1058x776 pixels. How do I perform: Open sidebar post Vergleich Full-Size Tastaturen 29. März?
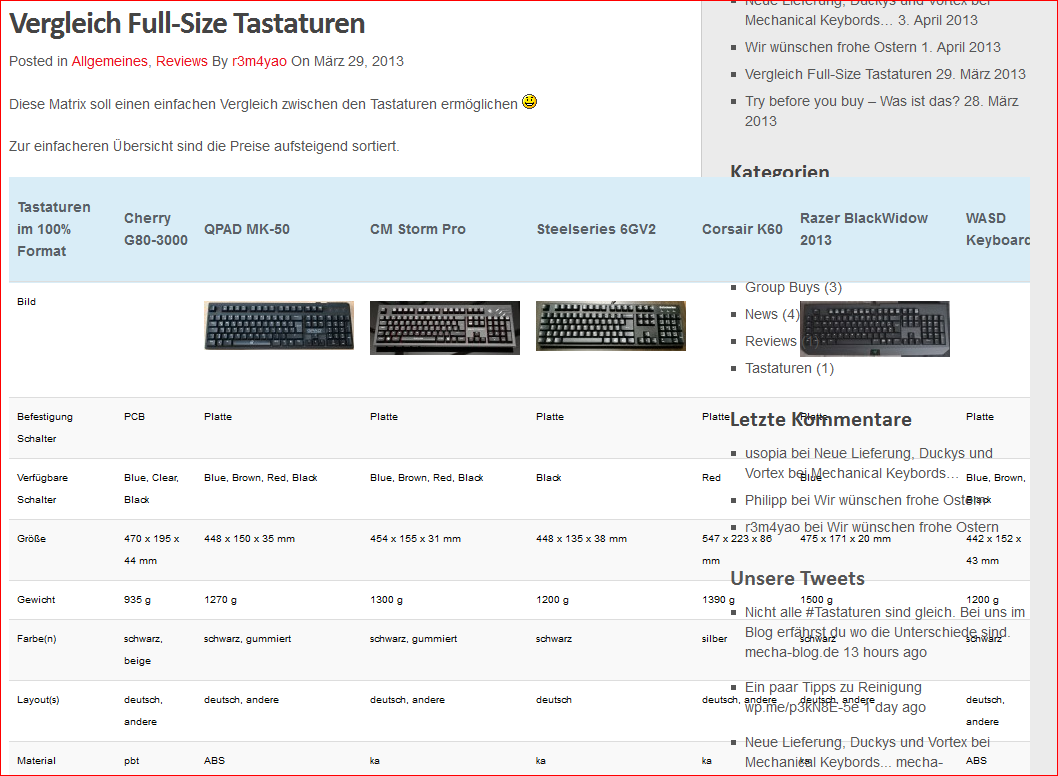885,74
